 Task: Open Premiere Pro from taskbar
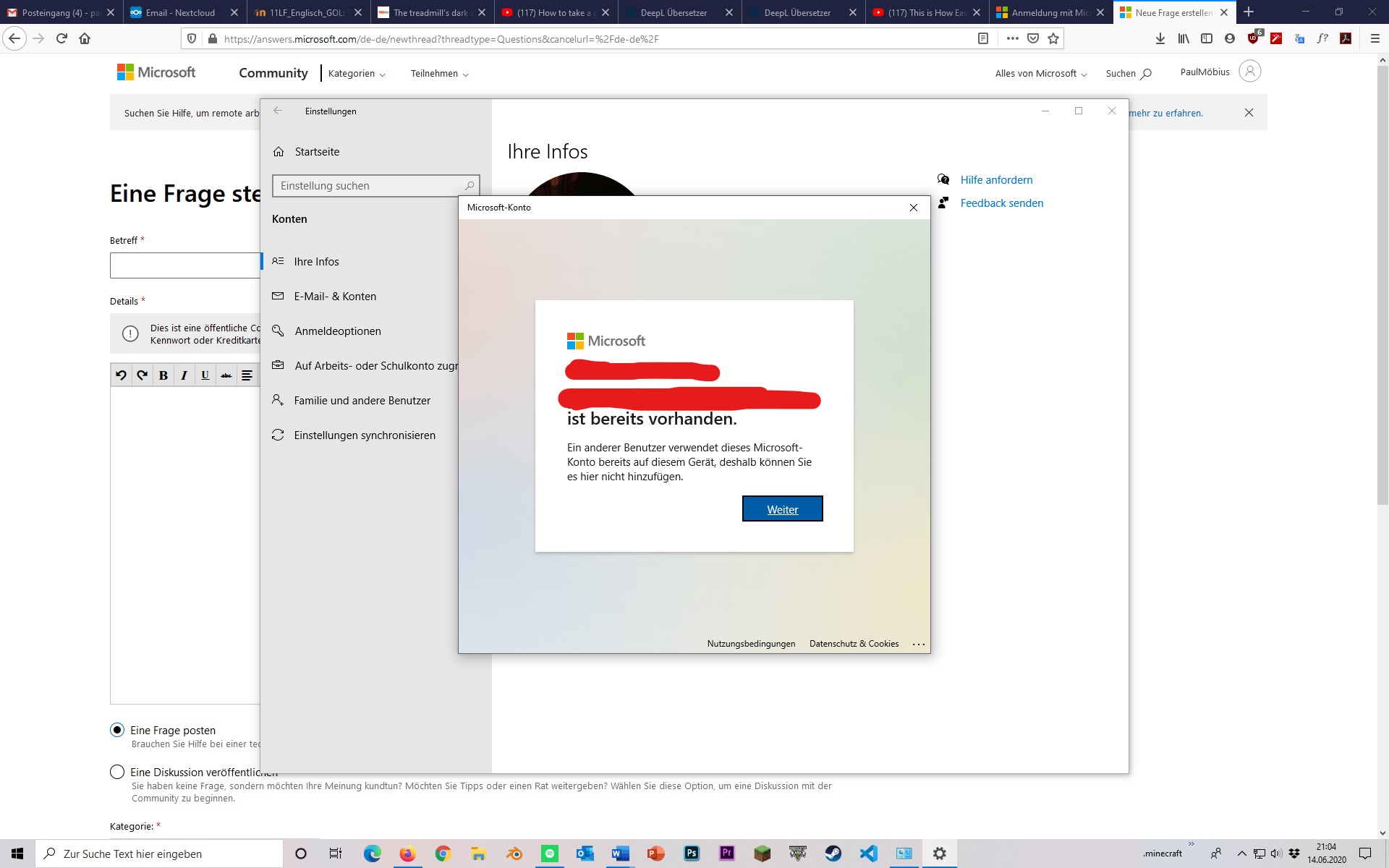coord(727,854)
